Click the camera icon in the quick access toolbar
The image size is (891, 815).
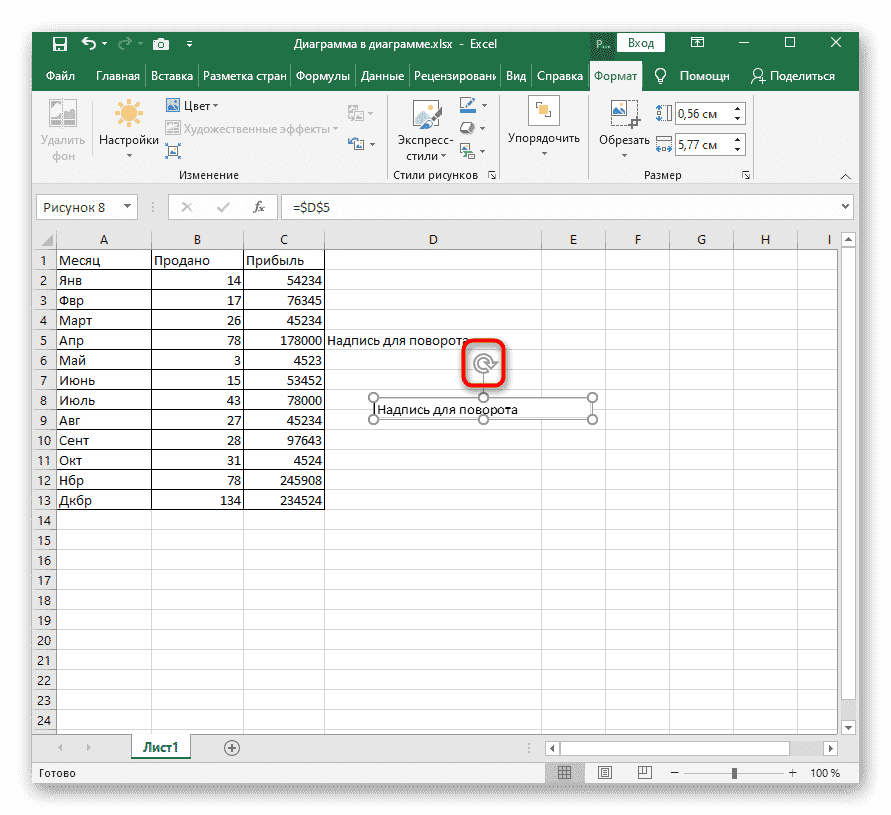[x=160, y=43]
